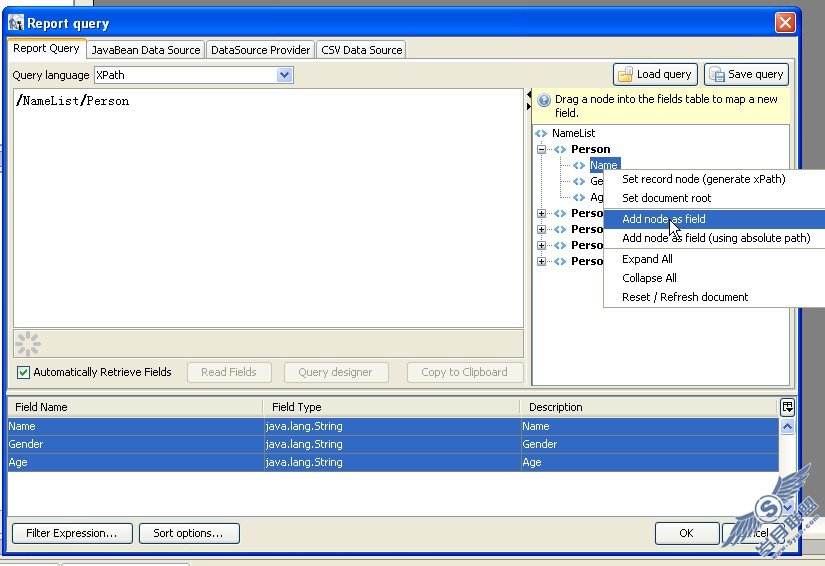
Task: Select the Gender row in fields table
Action: click(x=393, y=444)
